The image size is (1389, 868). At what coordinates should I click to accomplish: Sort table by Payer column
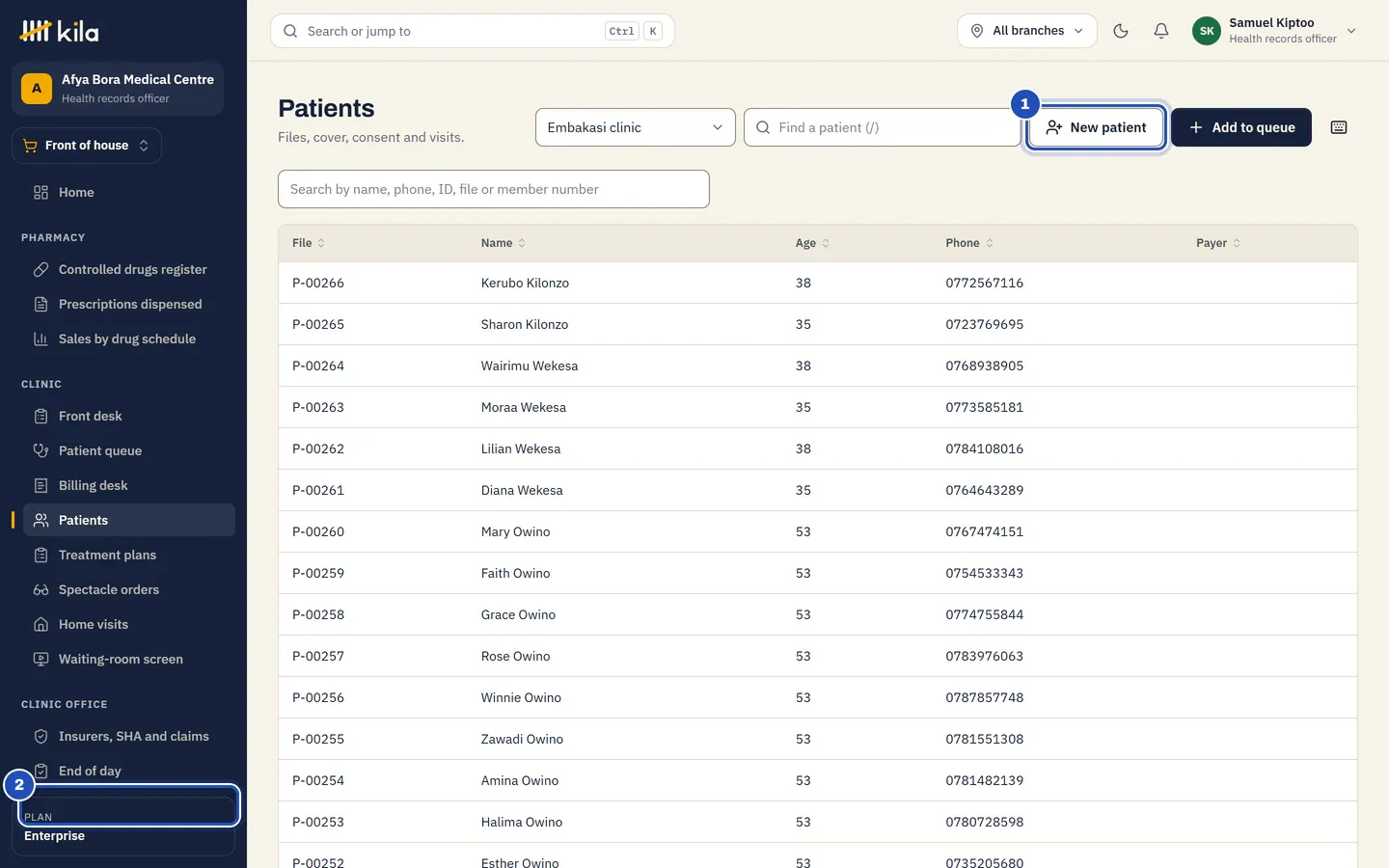click(1218, 243)
